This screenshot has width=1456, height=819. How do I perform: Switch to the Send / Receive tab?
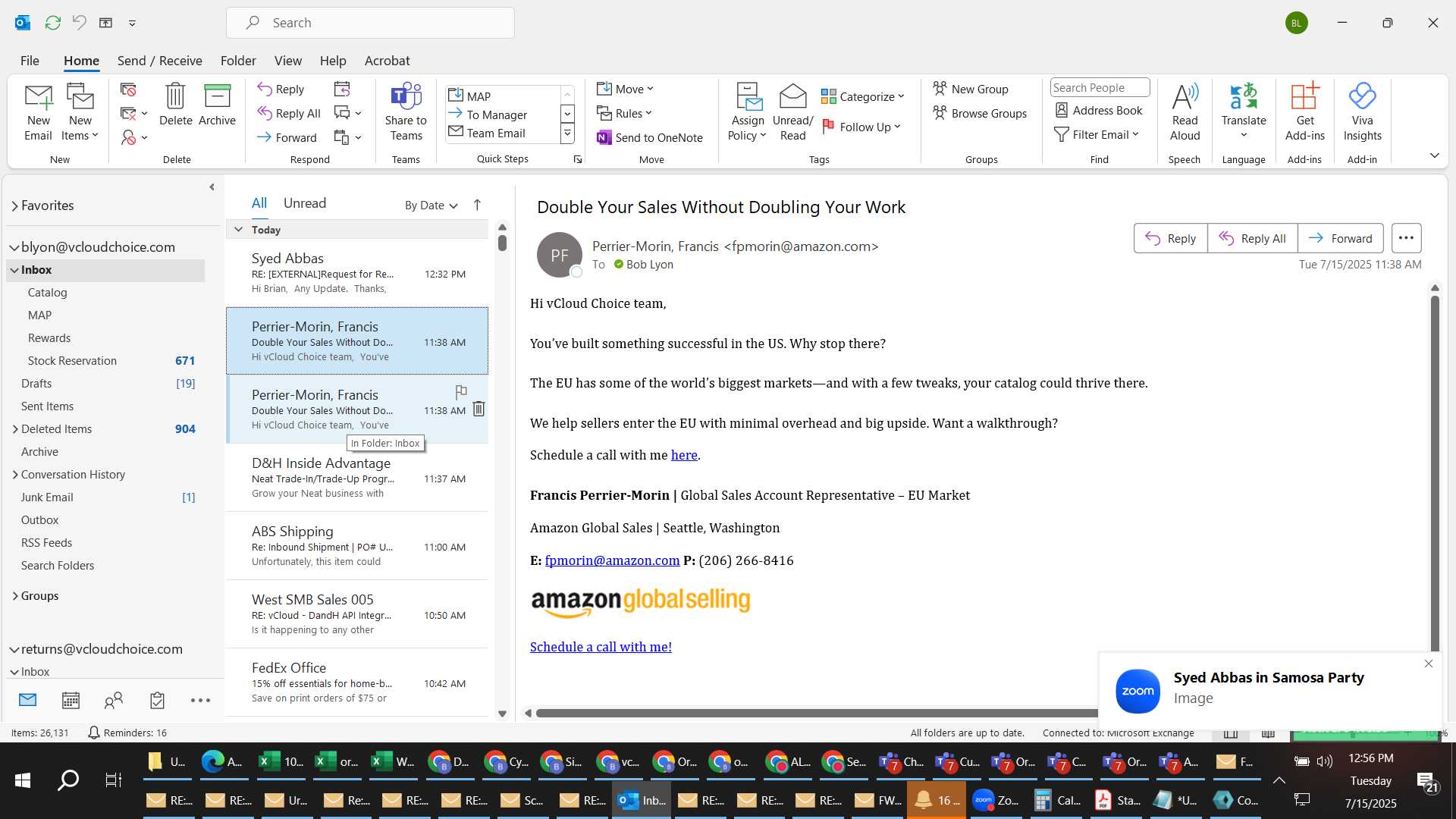point(159,61)
